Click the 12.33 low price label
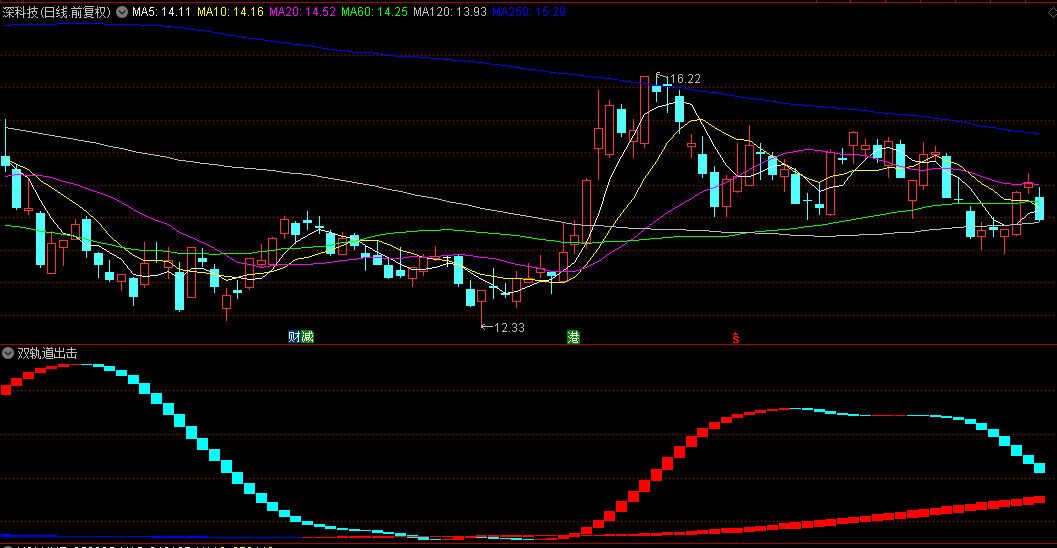The image size is (1057, 548). [509, 328]
